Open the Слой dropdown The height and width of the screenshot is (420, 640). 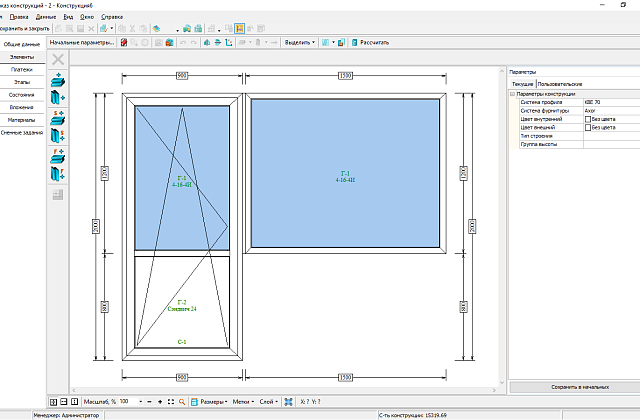coord(269,402)
